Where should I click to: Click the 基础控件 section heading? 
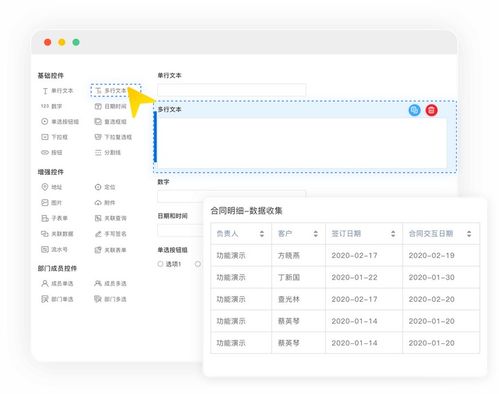pos(50,75)
